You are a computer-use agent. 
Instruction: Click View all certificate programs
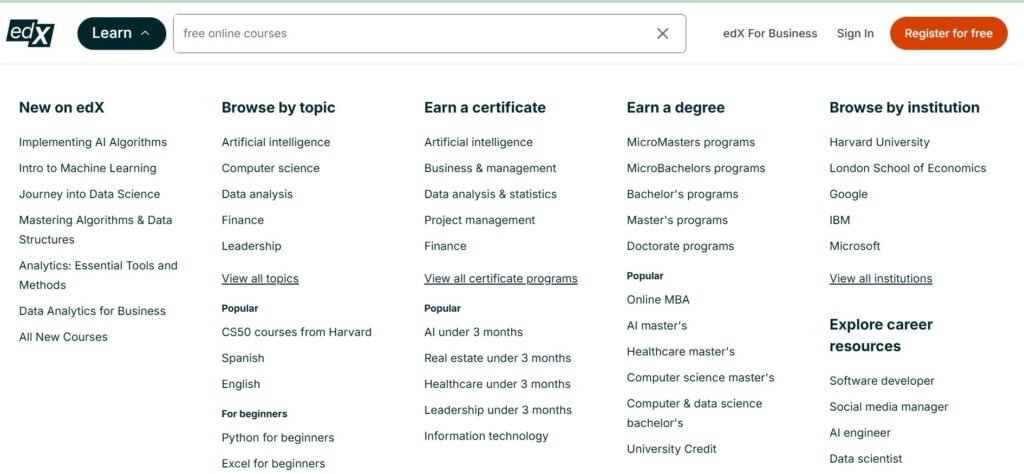point(501,279)
